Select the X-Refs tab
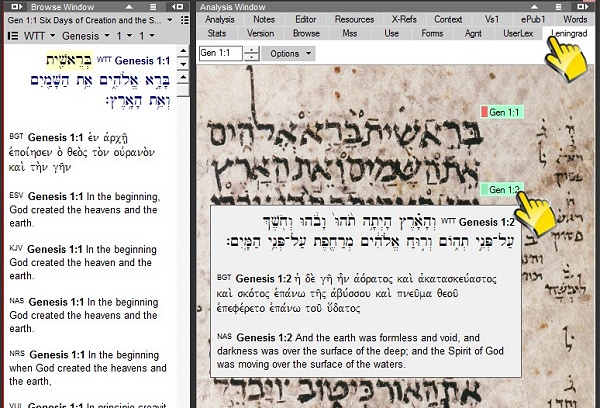This screenshot has width=600, height=408. pos(404,20)
